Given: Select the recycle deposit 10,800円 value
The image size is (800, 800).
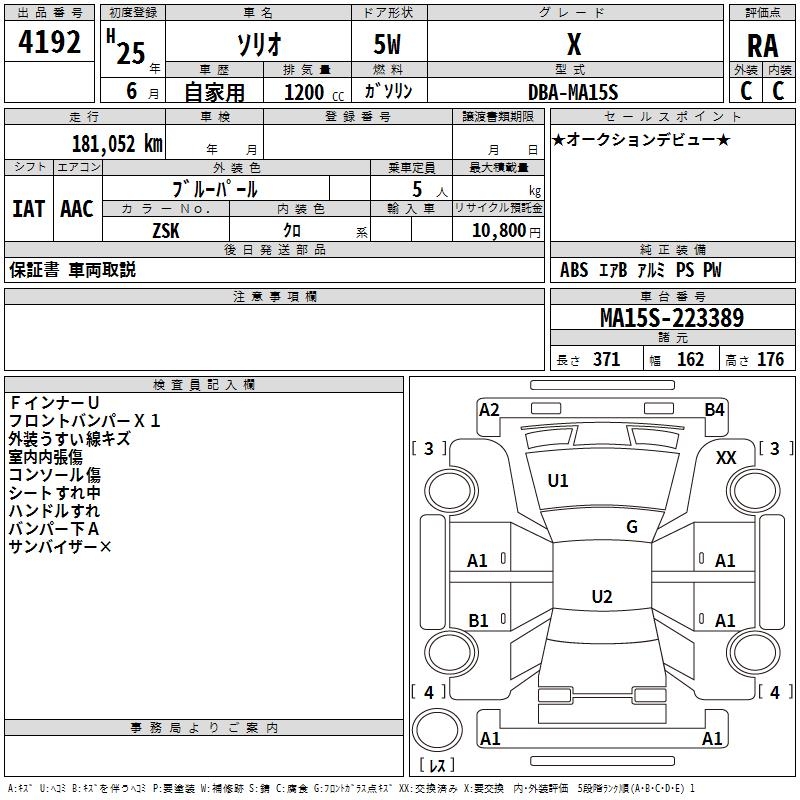Looking at the screenshot, I should 497,230.
